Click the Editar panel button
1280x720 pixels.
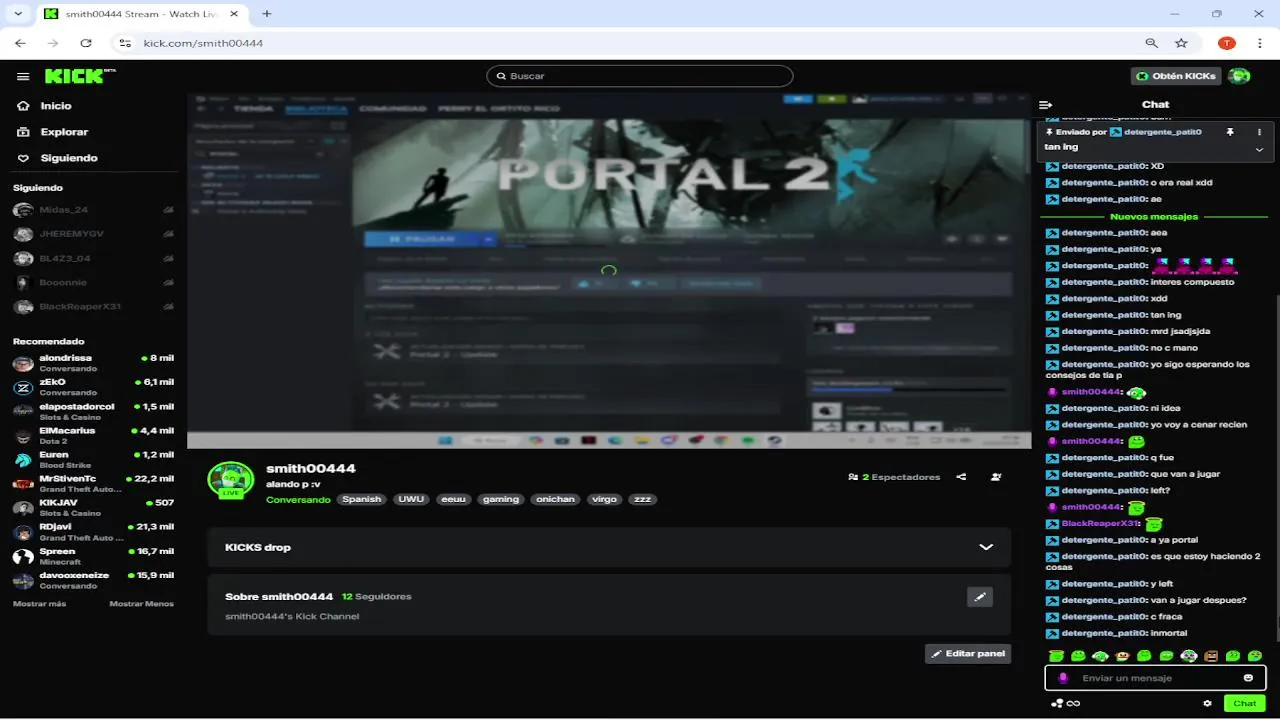click(x=968, y=654)
